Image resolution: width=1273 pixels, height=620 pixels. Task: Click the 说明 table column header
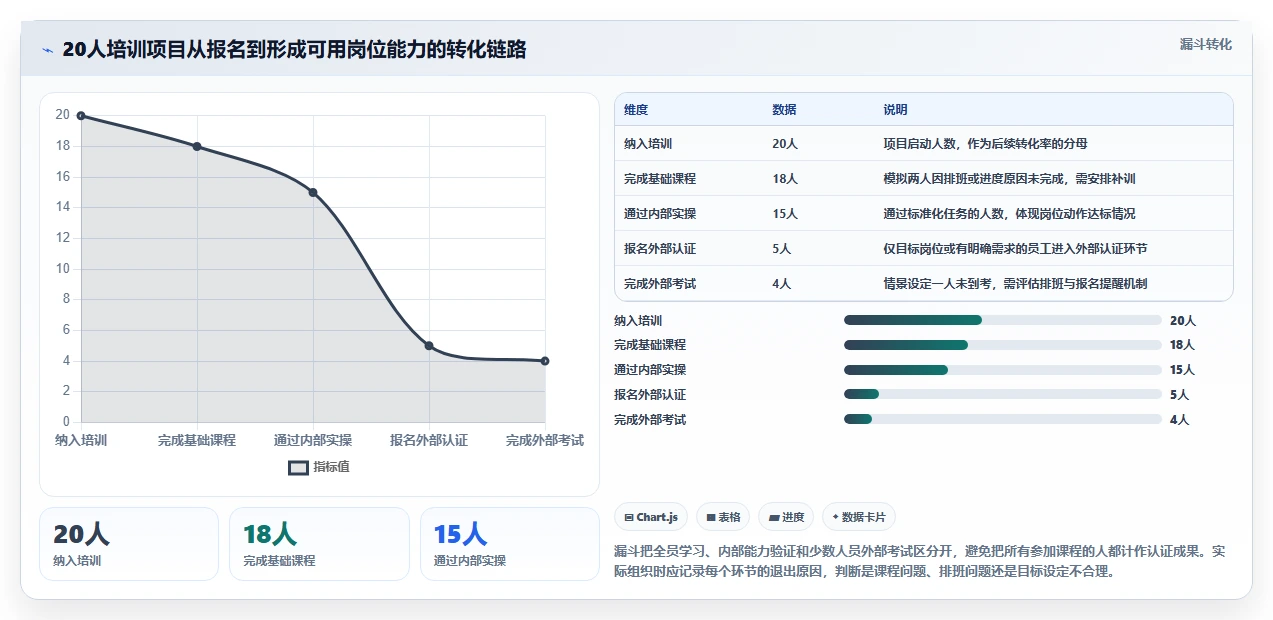tap(895, 110)
